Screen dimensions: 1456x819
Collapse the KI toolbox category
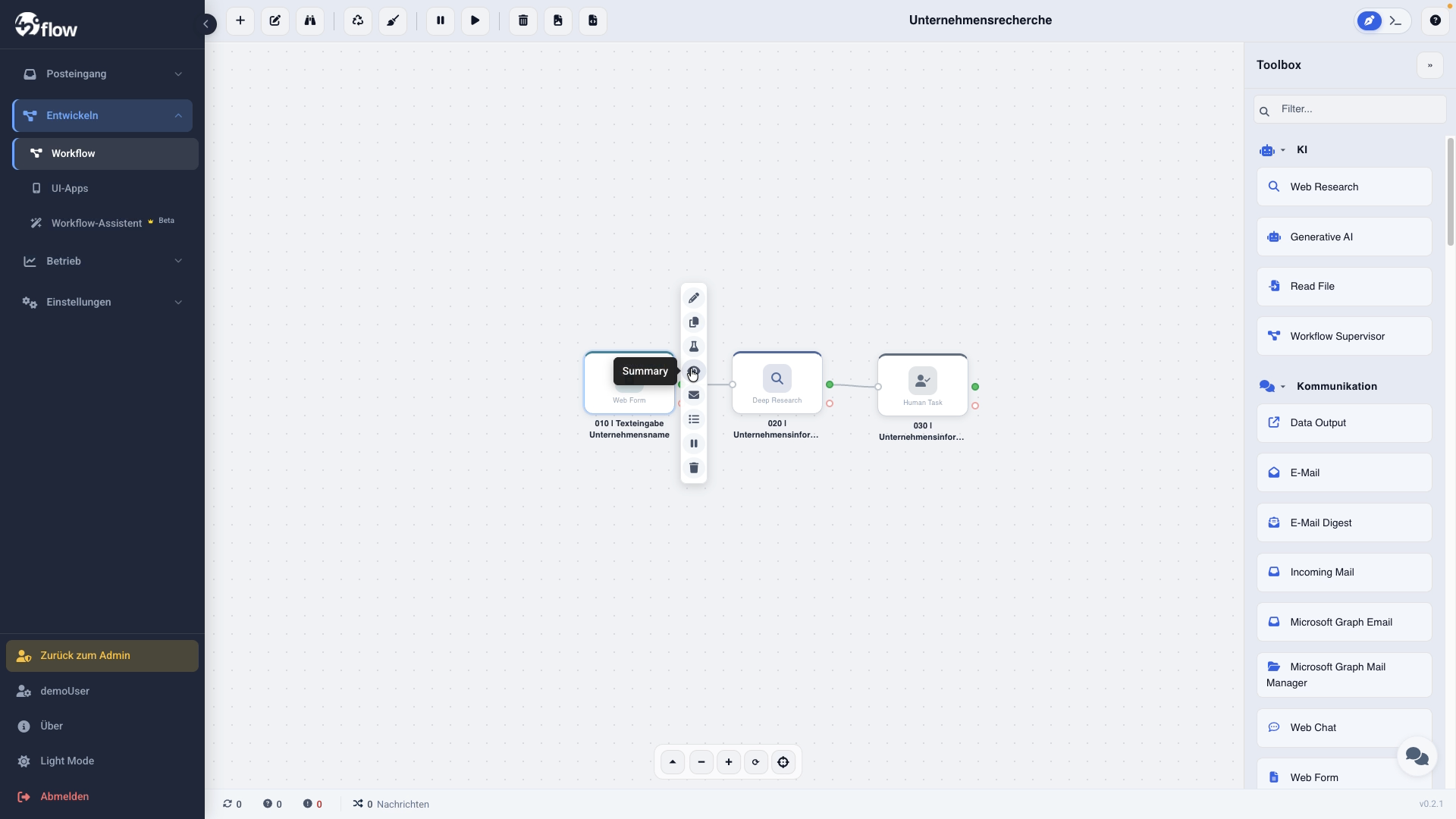point(1283,150)
